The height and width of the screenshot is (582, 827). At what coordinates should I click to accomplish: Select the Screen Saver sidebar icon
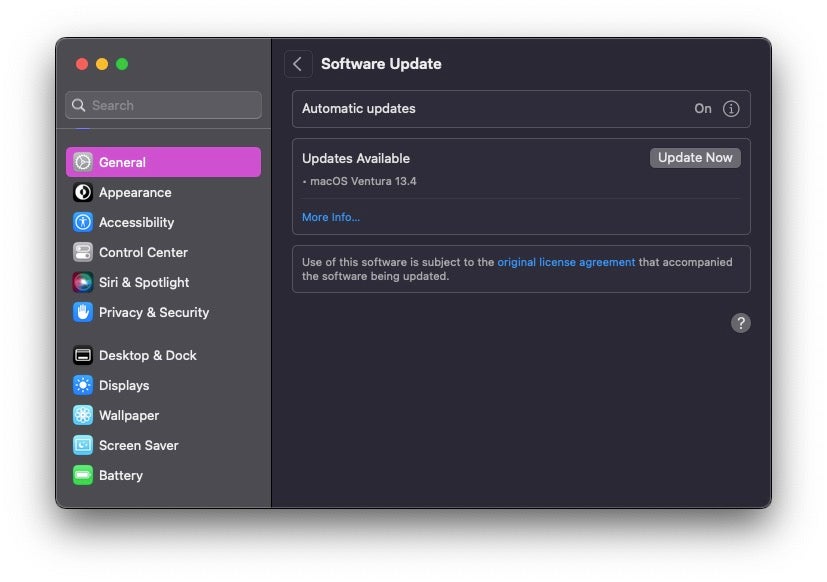(83, 445)
